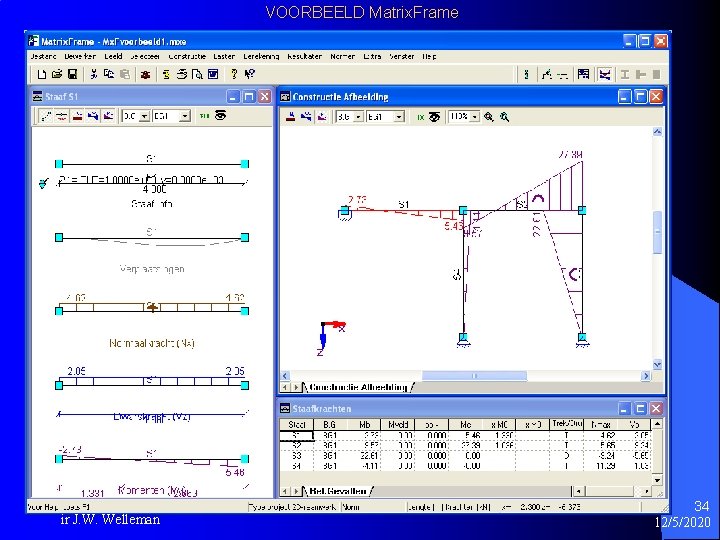Click the yellow calculate icon in the main toolbar
This screenshot has height=540, width=720.
166,74
